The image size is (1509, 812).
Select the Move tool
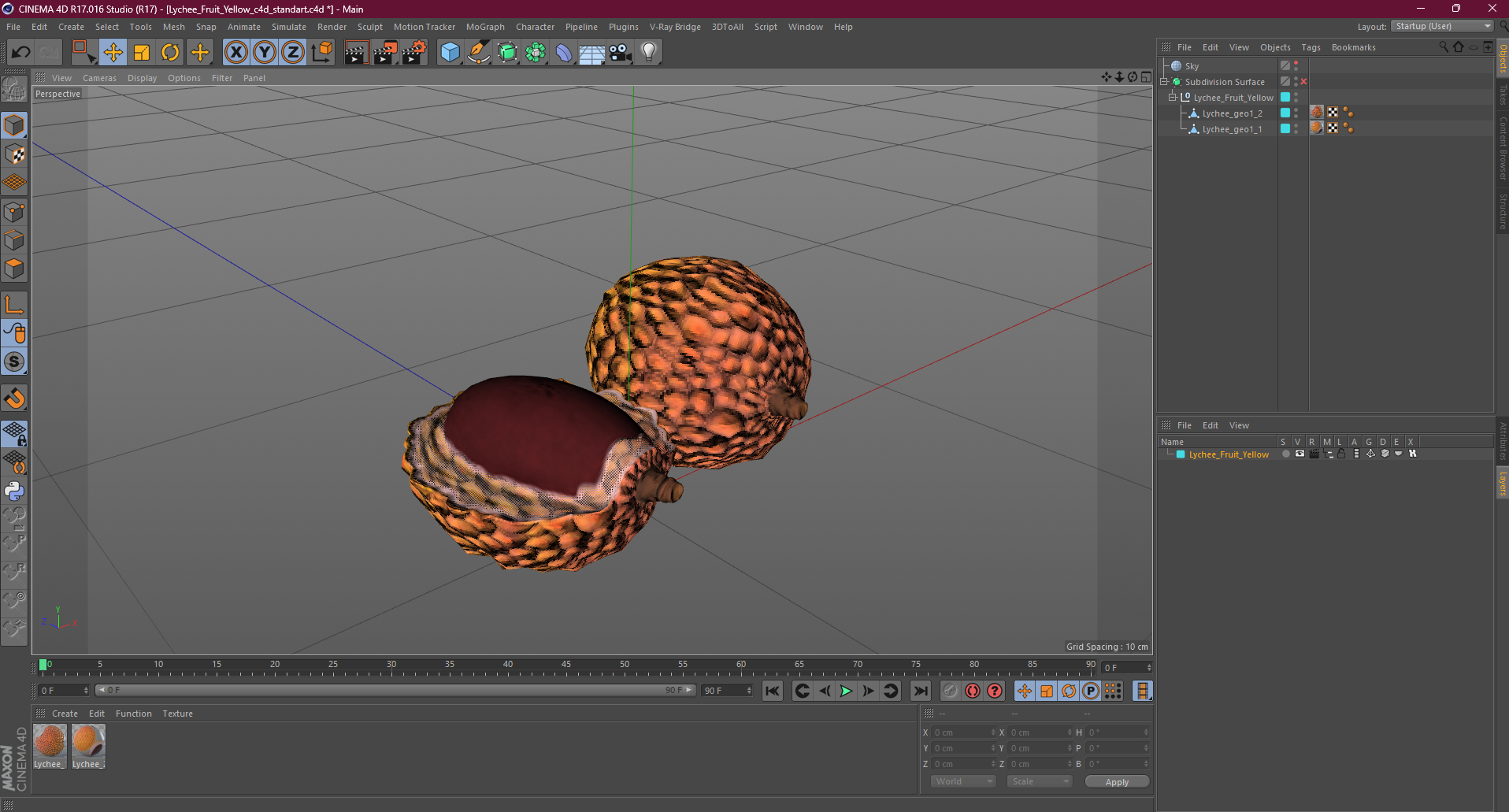click(x=113, y=53)
